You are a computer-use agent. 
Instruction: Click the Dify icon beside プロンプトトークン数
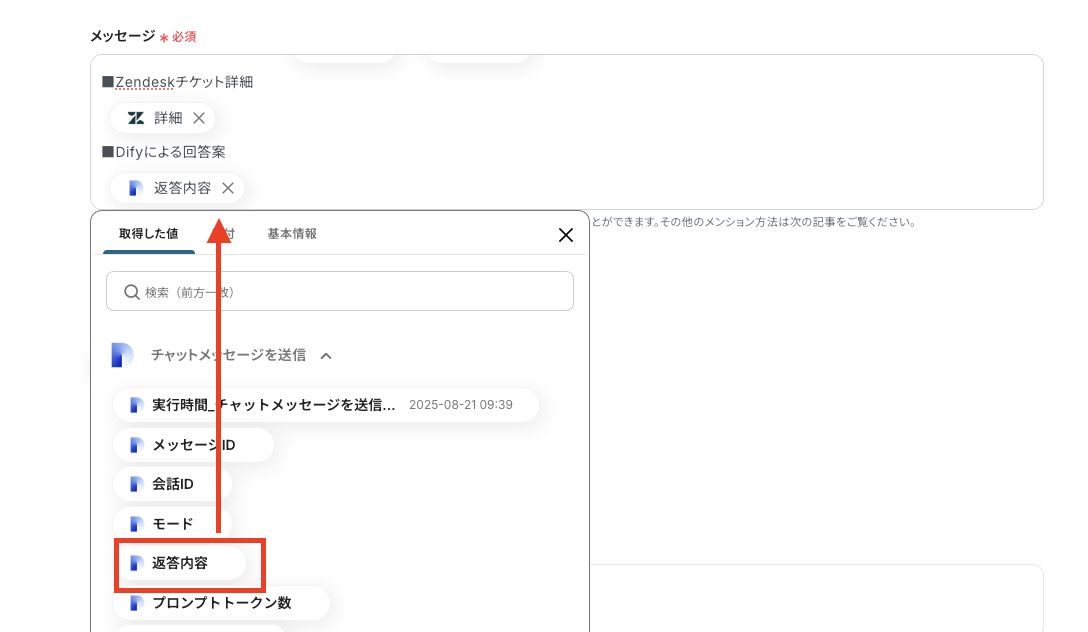pyautogui.click(x=136, y=602)
